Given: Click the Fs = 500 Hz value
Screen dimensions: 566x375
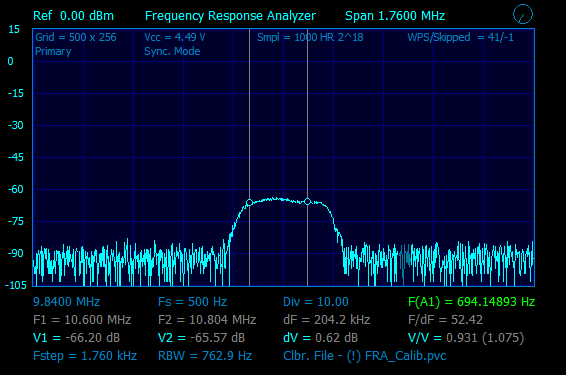Looking at the screenshot, I should point(192,302).
